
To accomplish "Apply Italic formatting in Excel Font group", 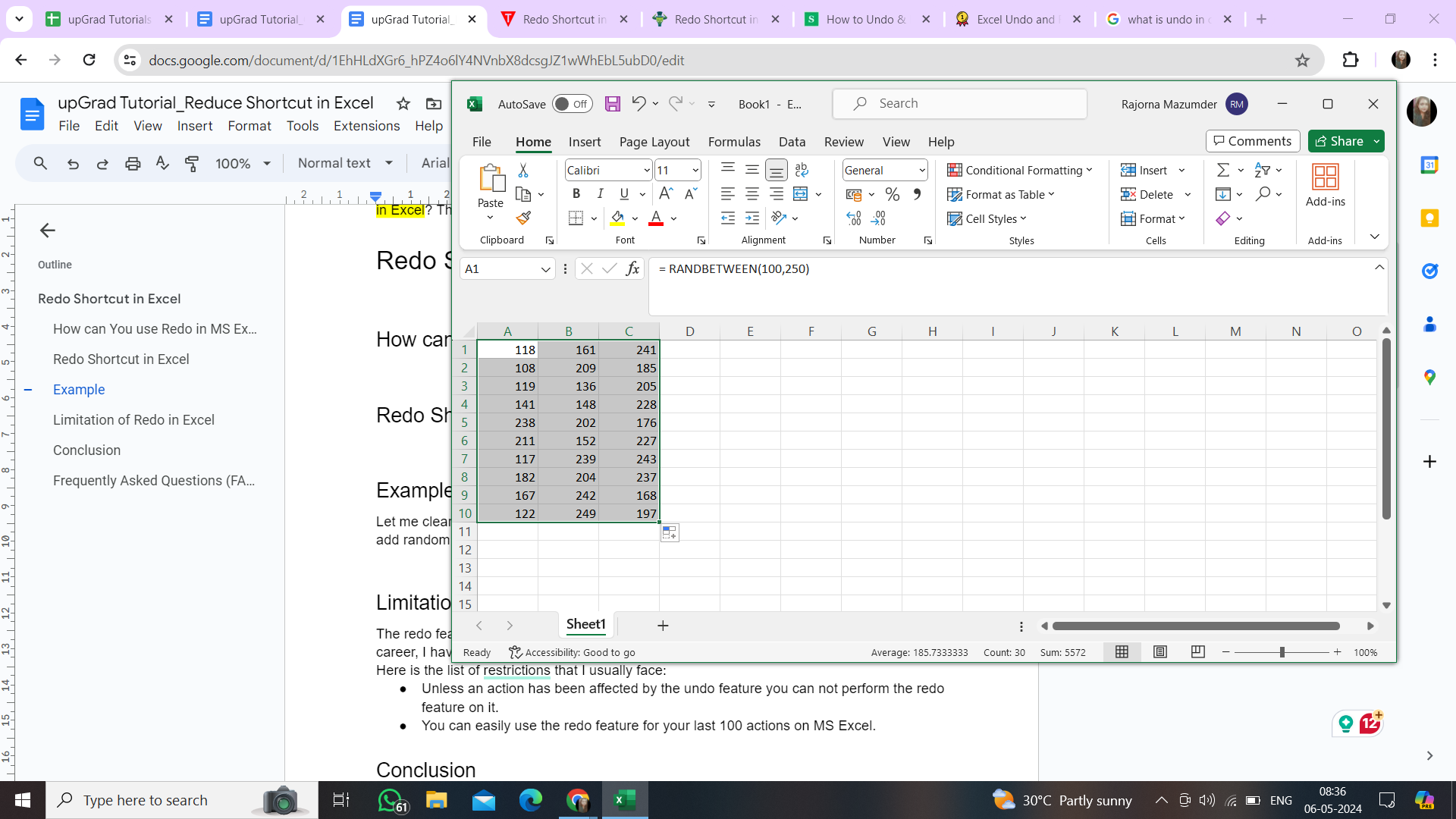I will pyautogui.click(x=600, y=194).
